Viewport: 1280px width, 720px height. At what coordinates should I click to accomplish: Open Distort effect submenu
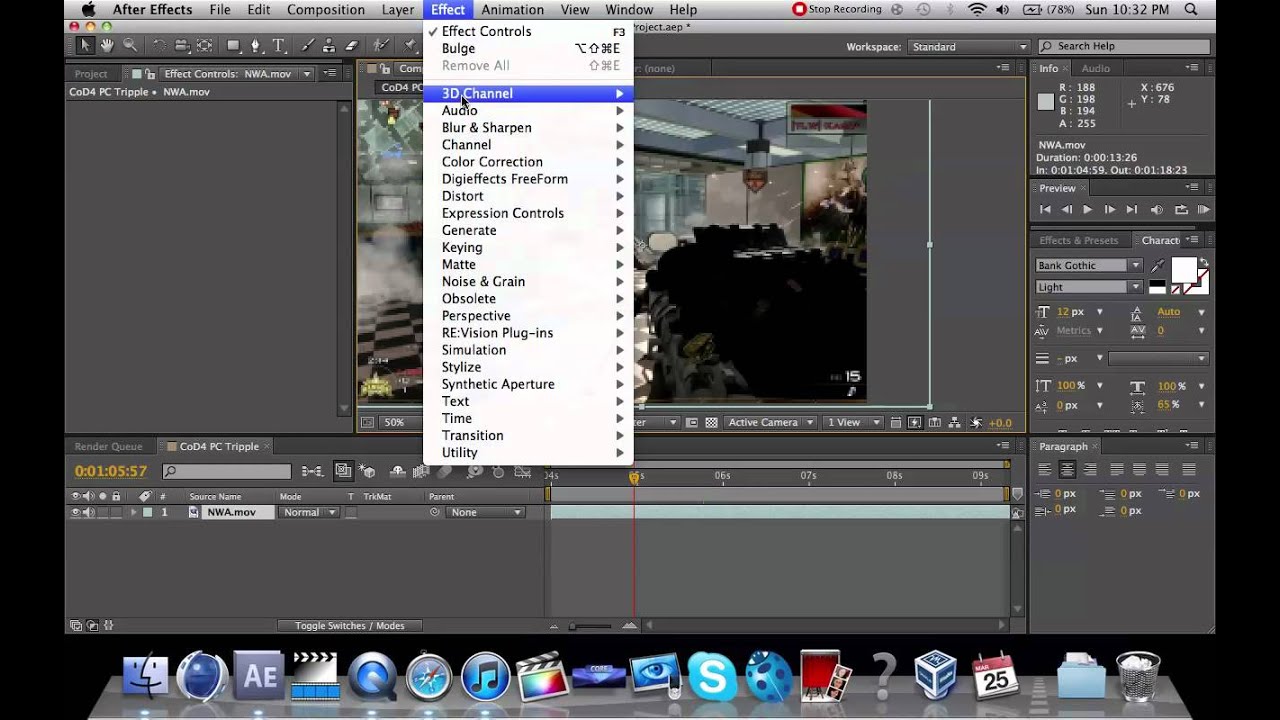pos(528,196)
